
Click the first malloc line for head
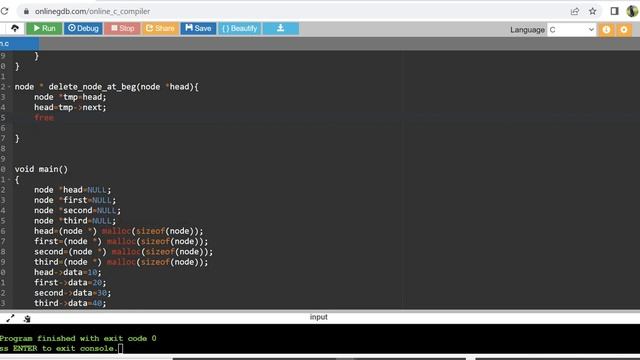(x=118, y=231)
